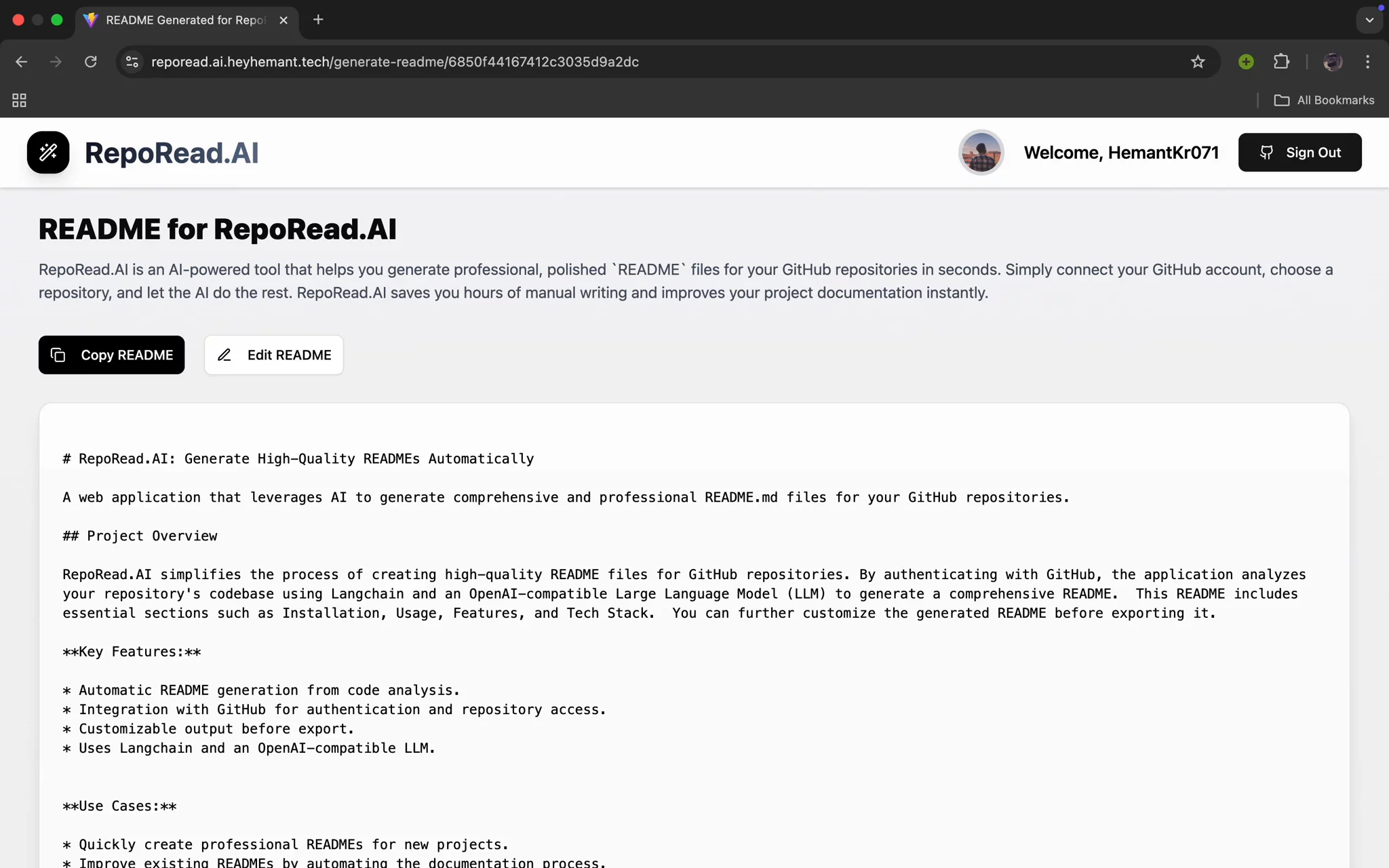The image size is (1389, 868).
Task: Open the Extensions puzzle menu
Action: (x=1281, y=62)
